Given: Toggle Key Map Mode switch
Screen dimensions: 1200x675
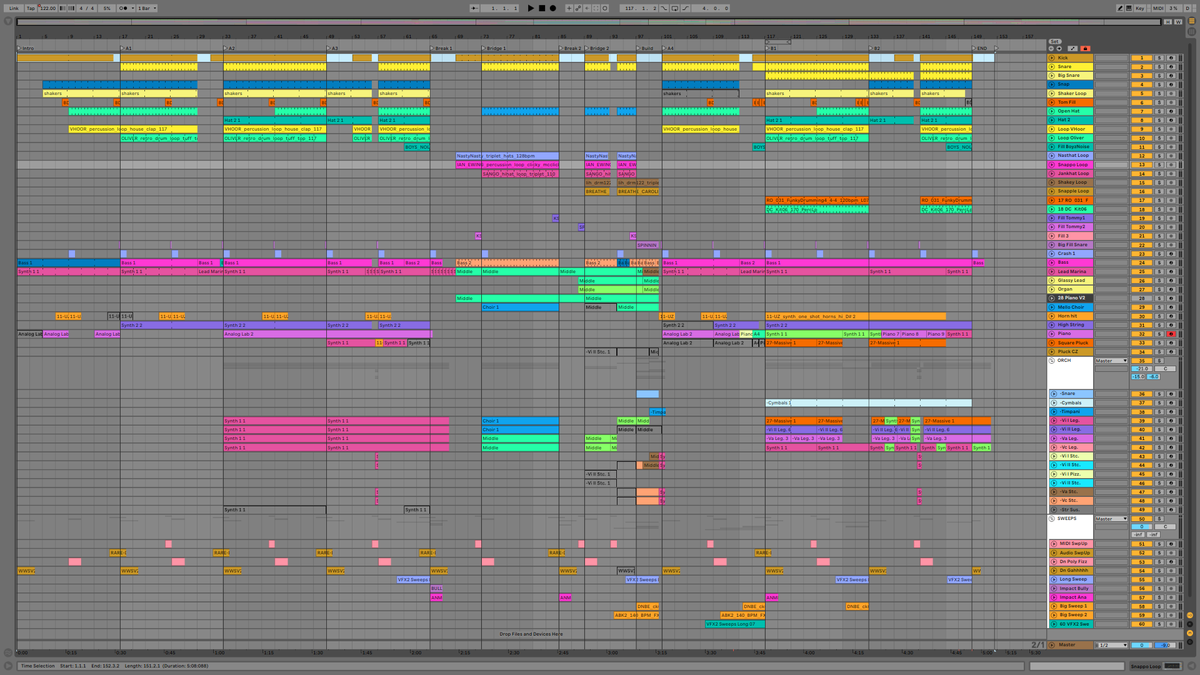Looking at the screenshot, I should click(1140, 8).
